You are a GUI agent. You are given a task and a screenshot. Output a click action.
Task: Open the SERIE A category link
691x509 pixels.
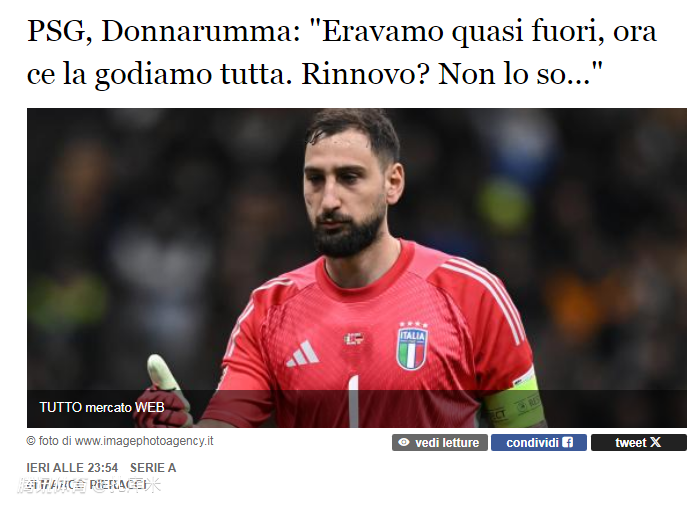[x=153, y=468]
